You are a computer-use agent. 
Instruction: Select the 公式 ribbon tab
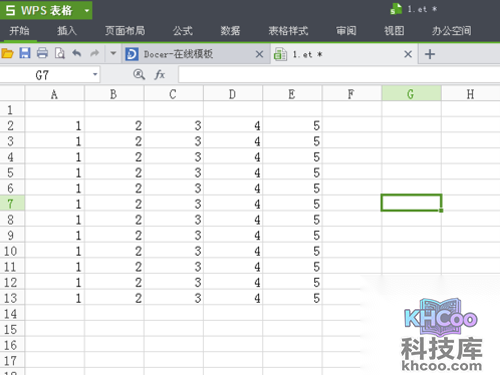(x=183, y=31)
